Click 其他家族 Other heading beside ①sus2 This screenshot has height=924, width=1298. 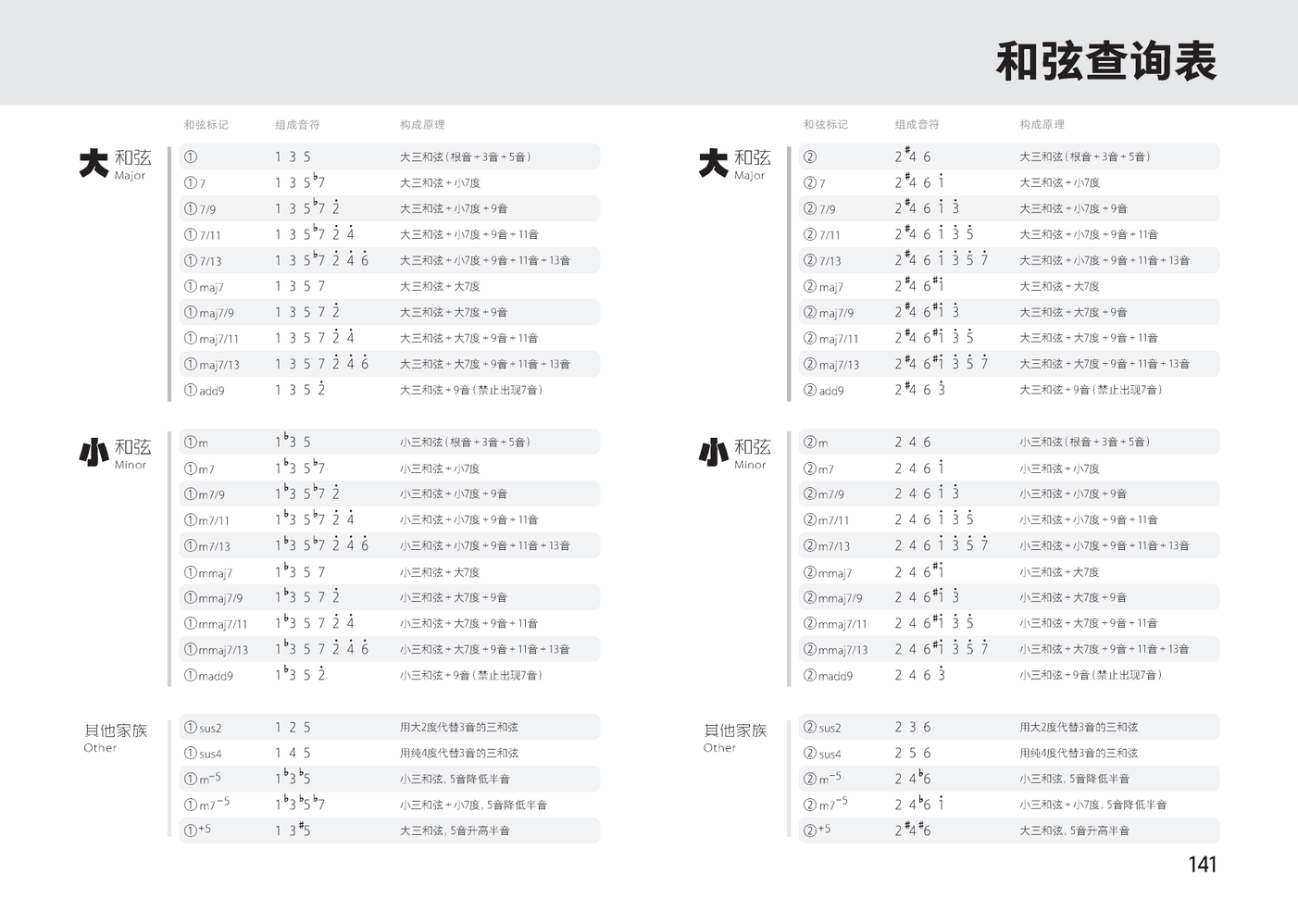[116, 738]
